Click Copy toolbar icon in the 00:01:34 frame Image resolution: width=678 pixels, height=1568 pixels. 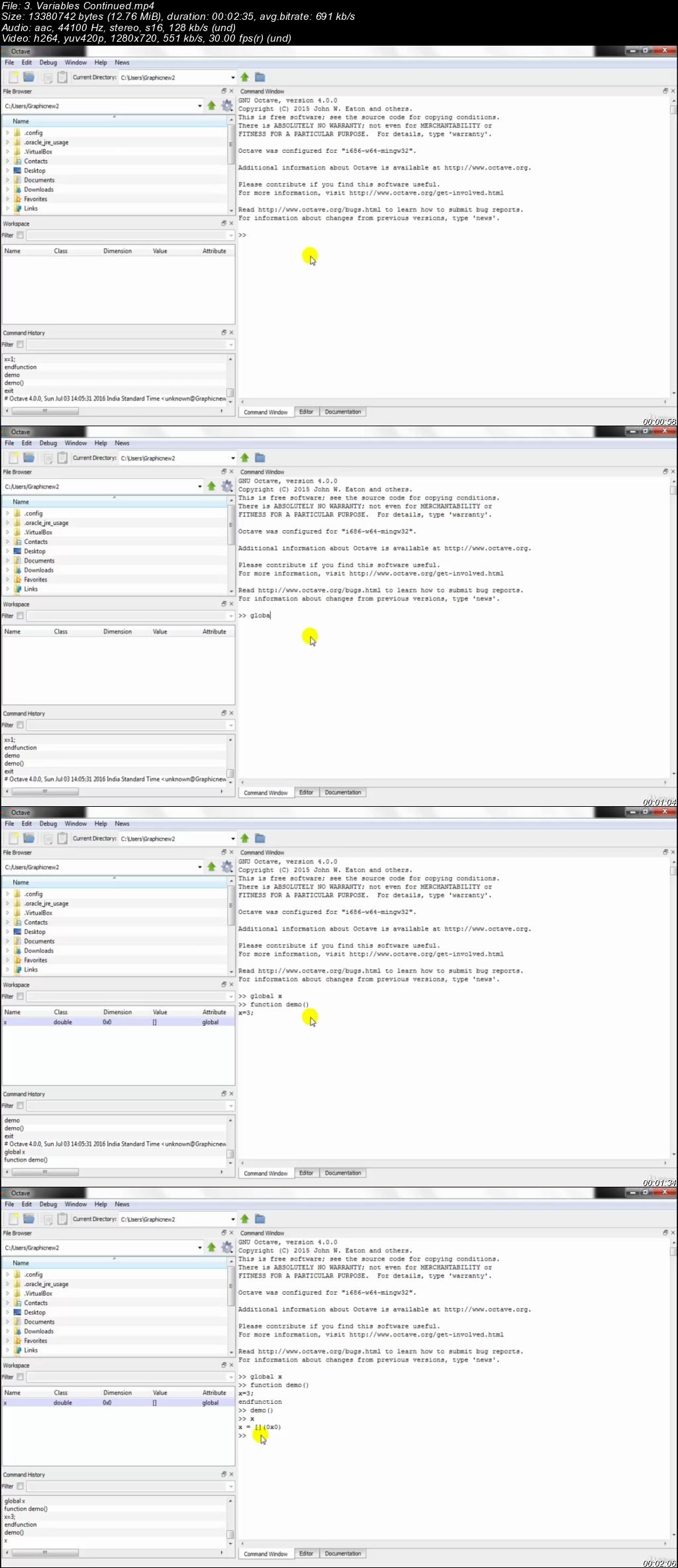coord(48,839)
